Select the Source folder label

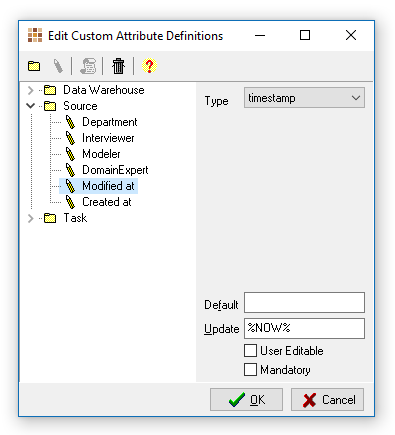click(x=80, y=106)
